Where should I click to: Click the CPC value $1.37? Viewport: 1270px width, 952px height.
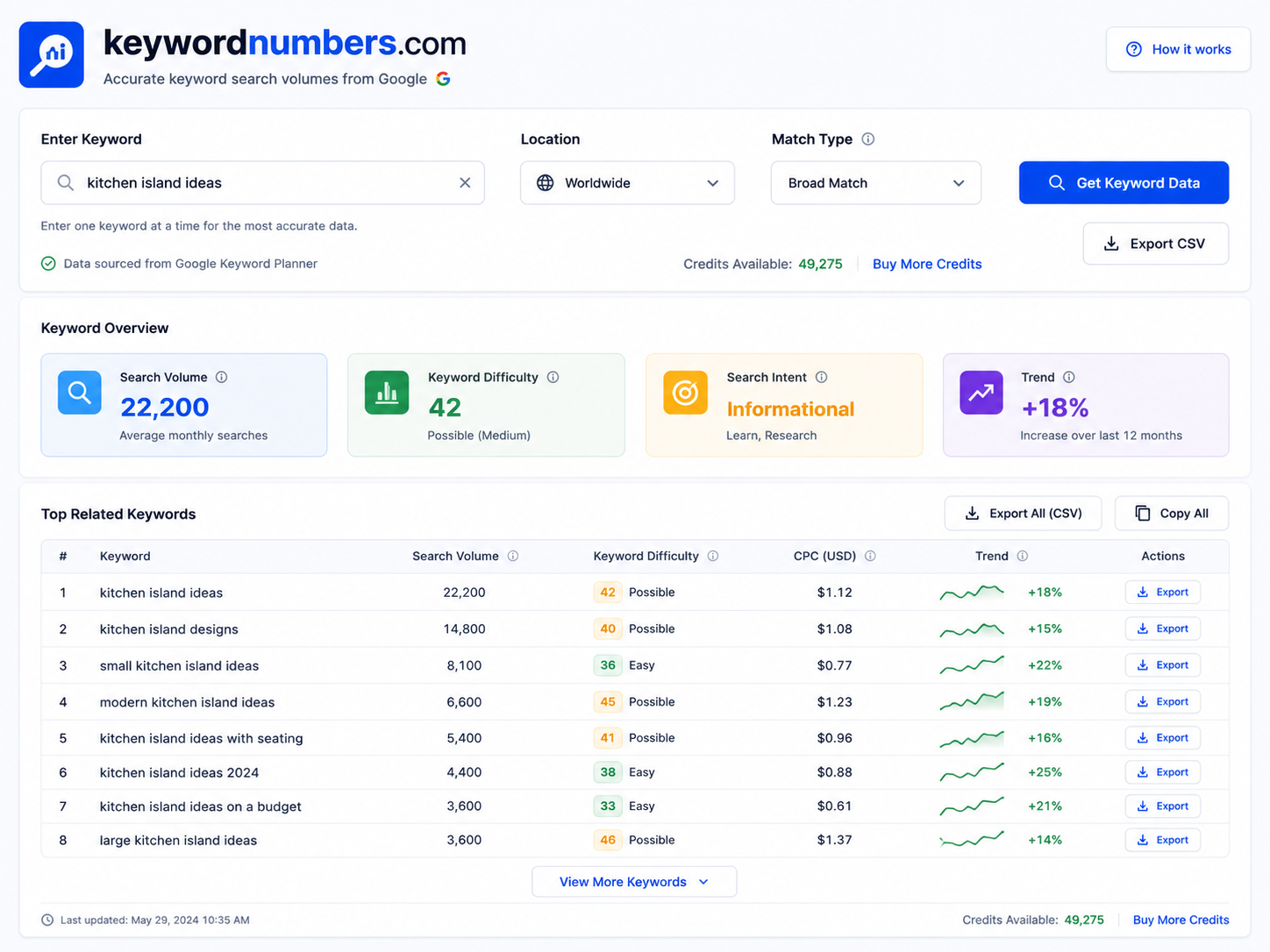pos(834,840)
